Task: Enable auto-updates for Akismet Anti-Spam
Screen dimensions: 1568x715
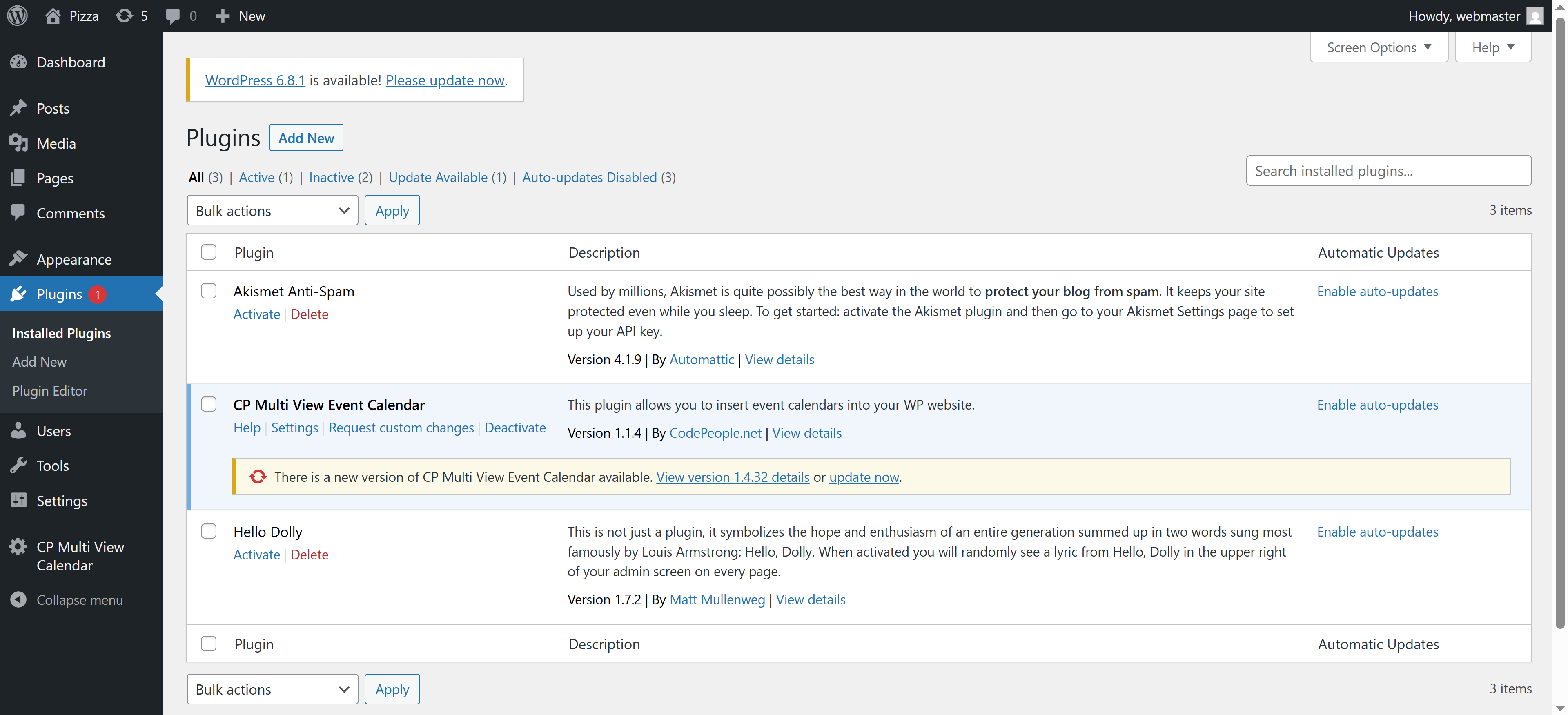Action: (1377, 291)
